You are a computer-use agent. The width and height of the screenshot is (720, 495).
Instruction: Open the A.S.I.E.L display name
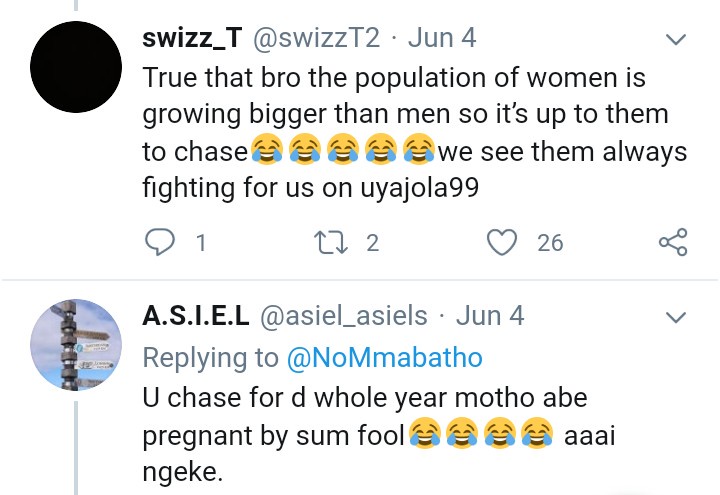pyautogui.click(x=197, y=317)
